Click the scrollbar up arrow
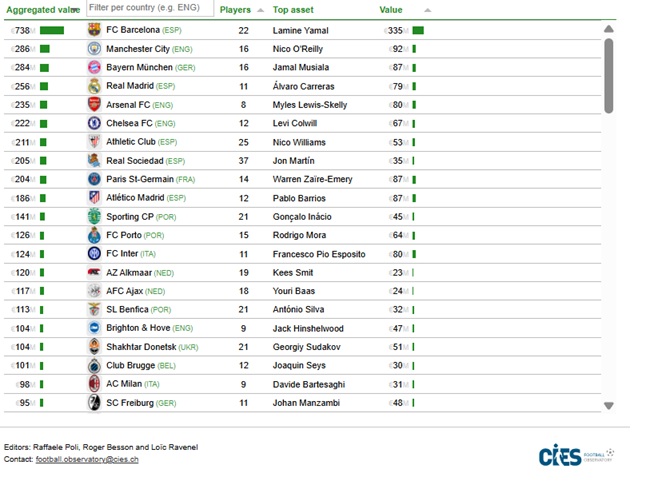 609,29
